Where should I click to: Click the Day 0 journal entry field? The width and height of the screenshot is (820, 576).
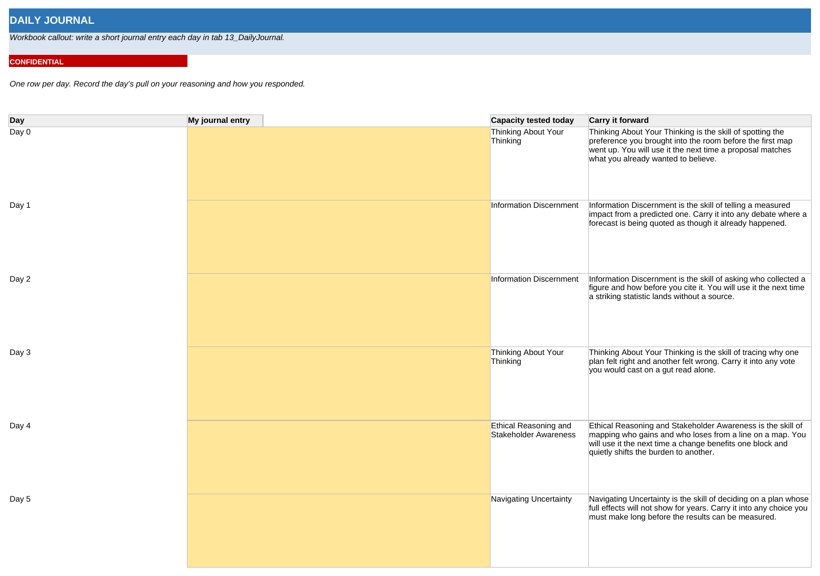(338, 163)
